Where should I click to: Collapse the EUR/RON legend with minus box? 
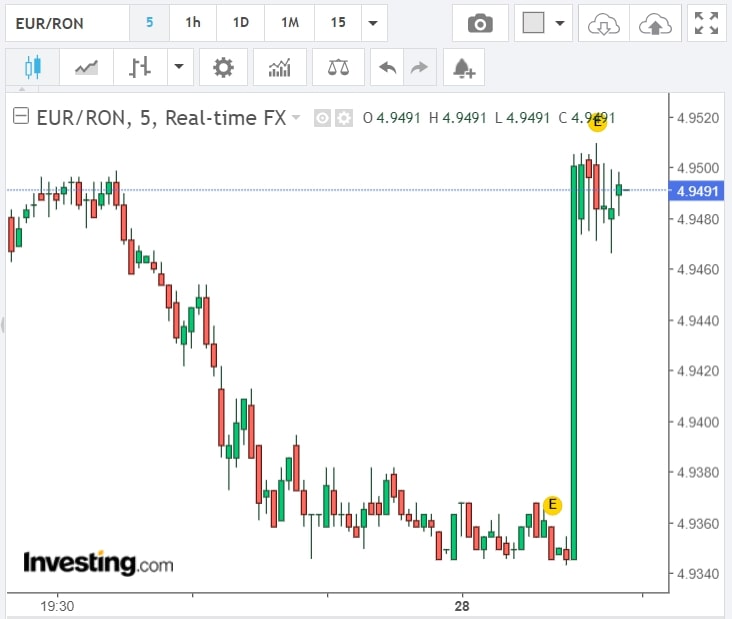(x=20, y=118)
